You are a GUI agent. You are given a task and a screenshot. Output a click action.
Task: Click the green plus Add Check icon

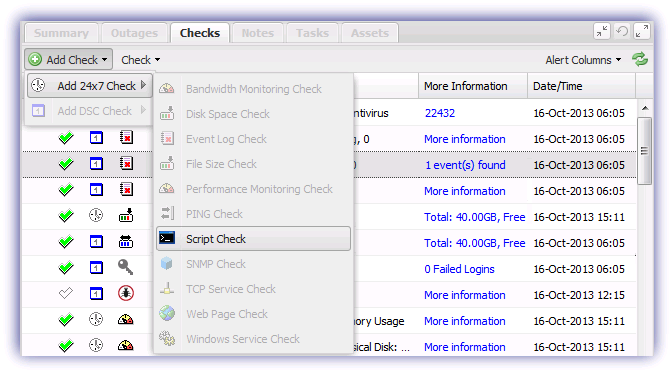(35, 60)
